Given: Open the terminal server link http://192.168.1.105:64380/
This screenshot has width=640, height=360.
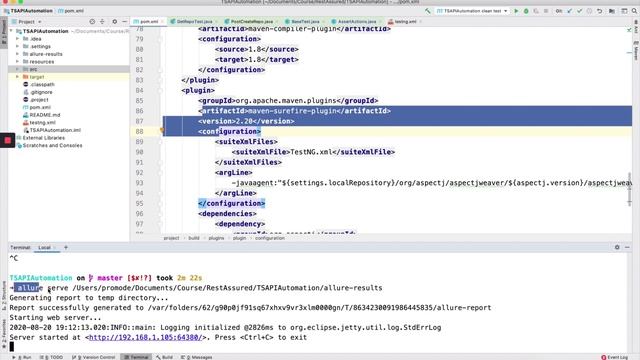Looking at the screenshot, I should point(145,338).
